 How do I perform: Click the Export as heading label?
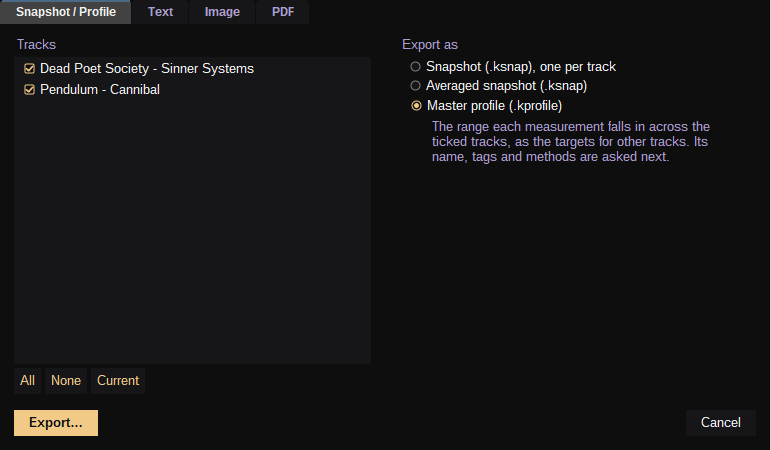pos(430,45)
